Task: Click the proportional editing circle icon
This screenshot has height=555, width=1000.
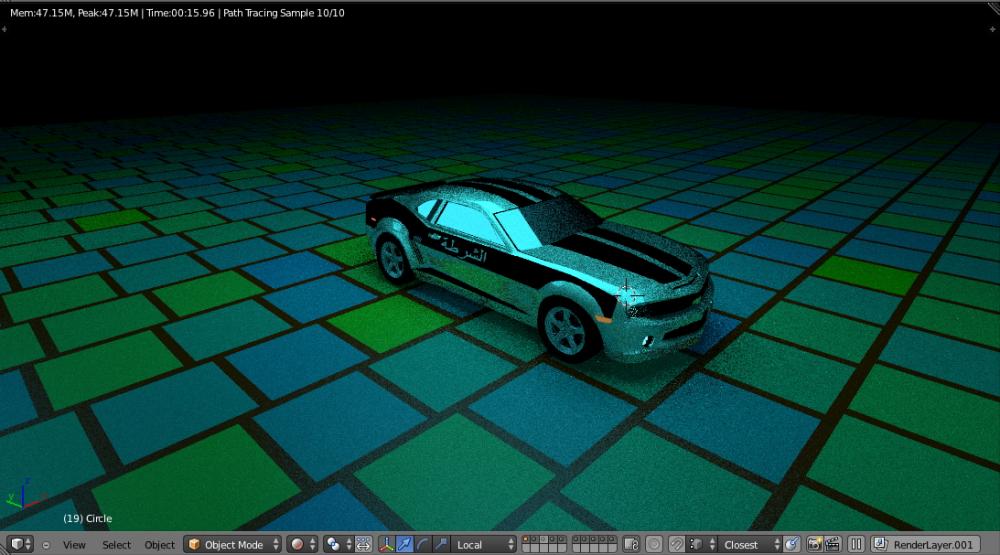Action: (x=654, y=544)
